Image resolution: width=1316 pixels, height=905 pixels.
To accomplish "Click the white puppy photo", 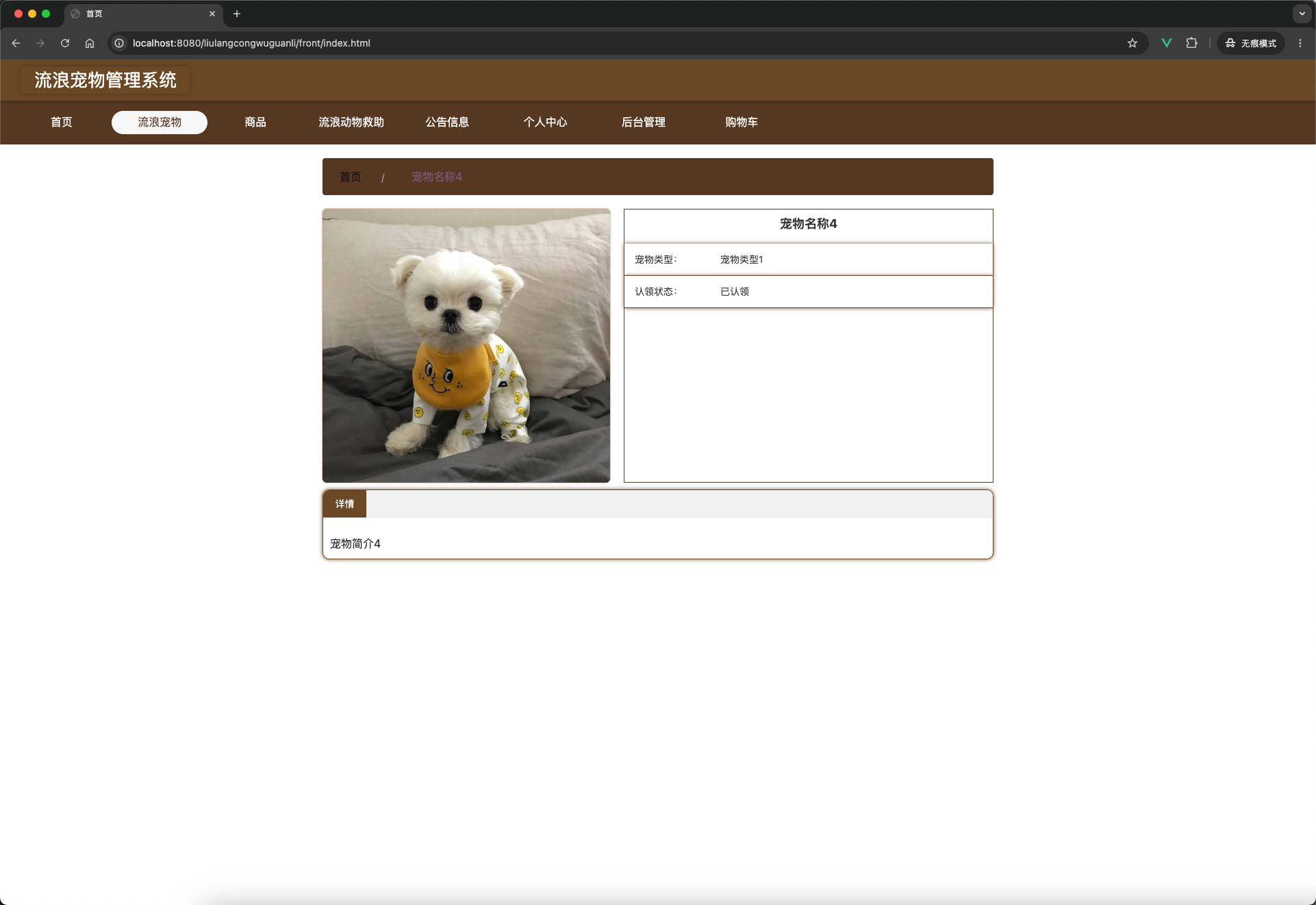I will click(466, 346).
